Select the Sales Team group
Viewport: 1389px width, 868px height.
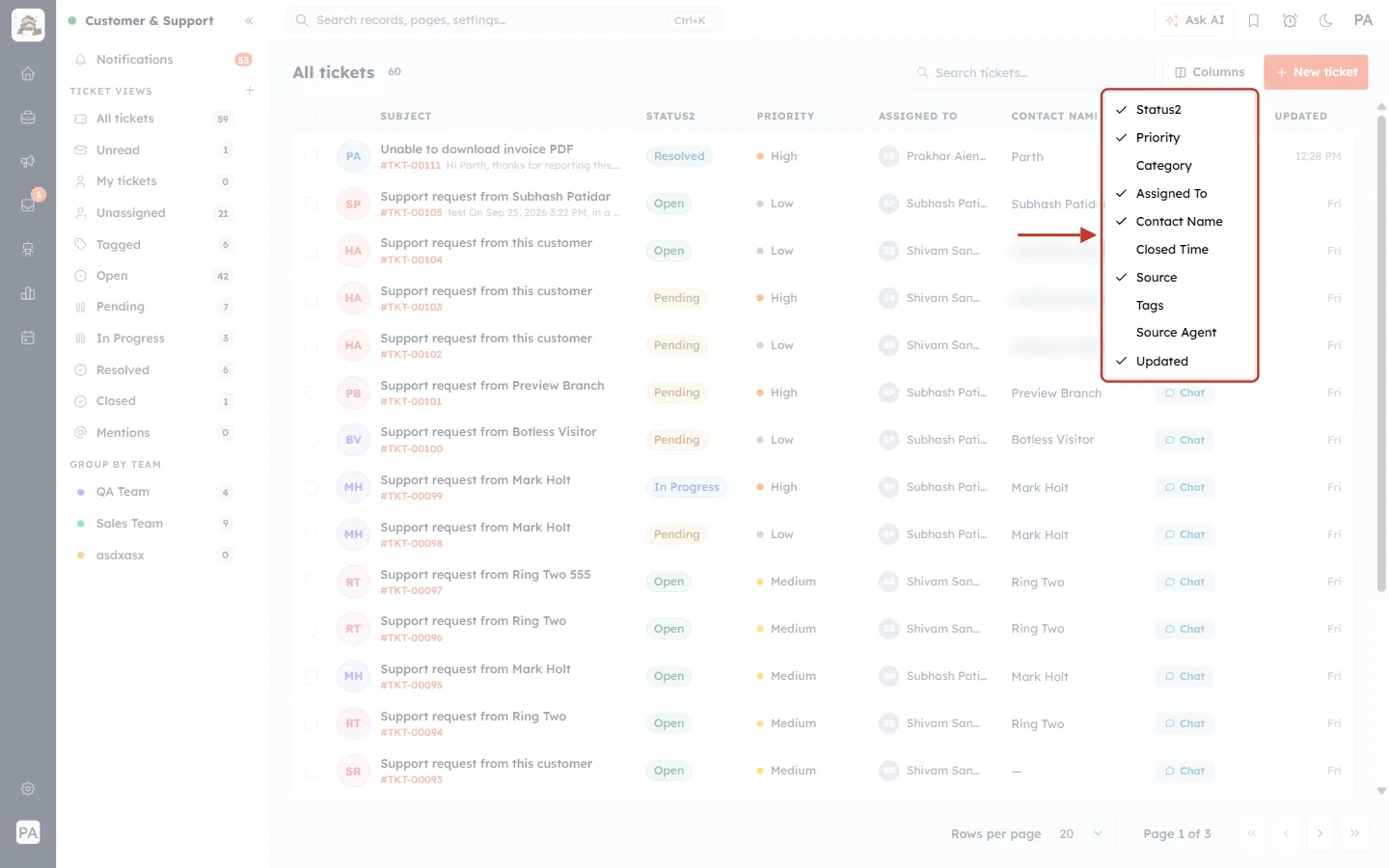point(152,524)
